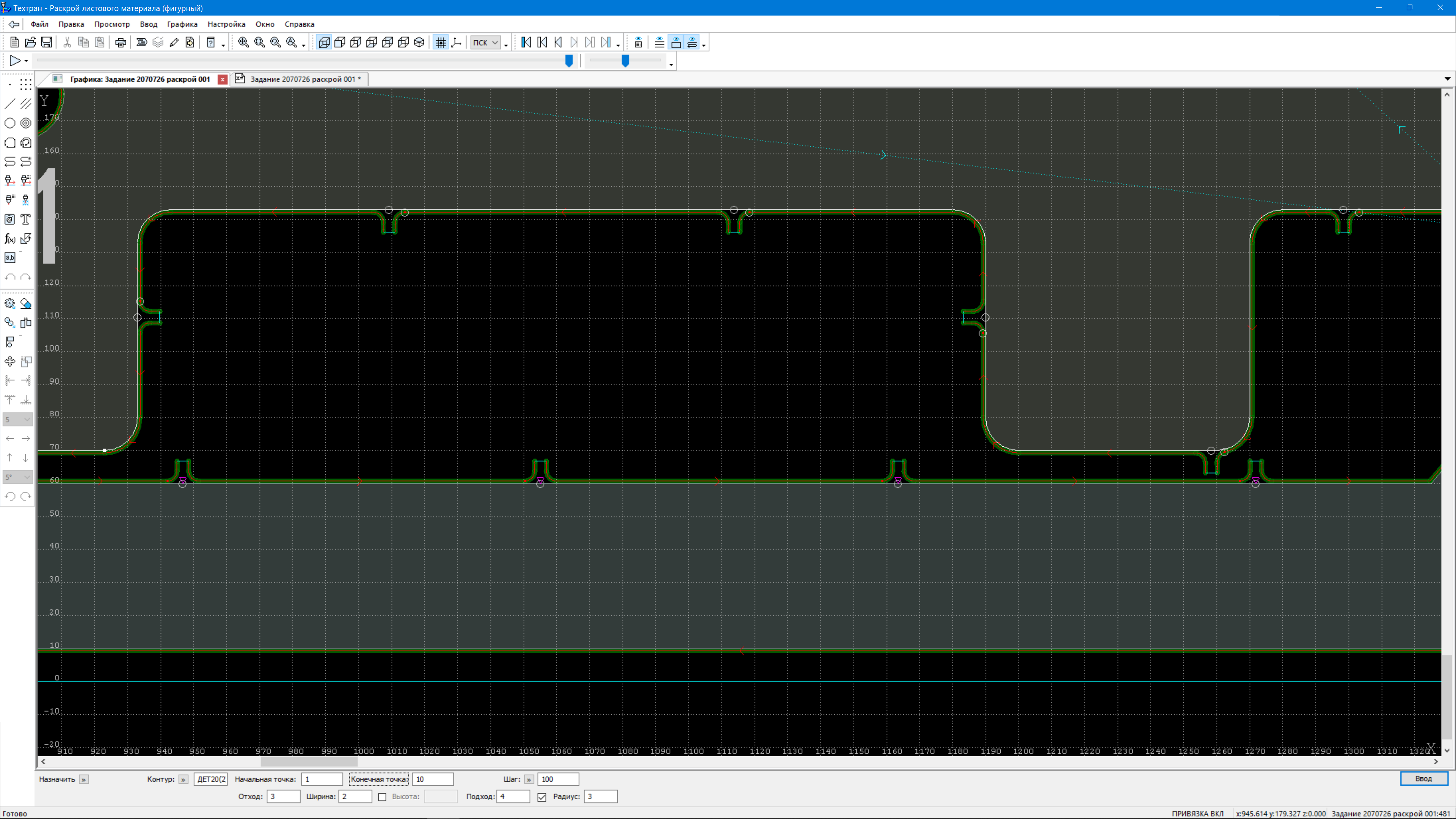Image resolution: width=1456 pixels, height=819 pixels.
Task: Expand the play button dropdown arrow
Action: point(26,61)
